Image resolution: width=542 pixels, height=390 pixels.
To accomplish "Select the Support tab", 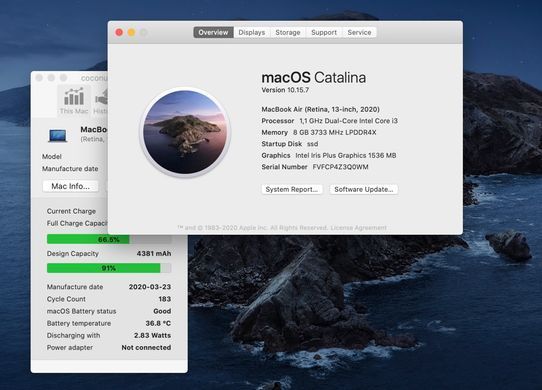I will tap(324, 32).
